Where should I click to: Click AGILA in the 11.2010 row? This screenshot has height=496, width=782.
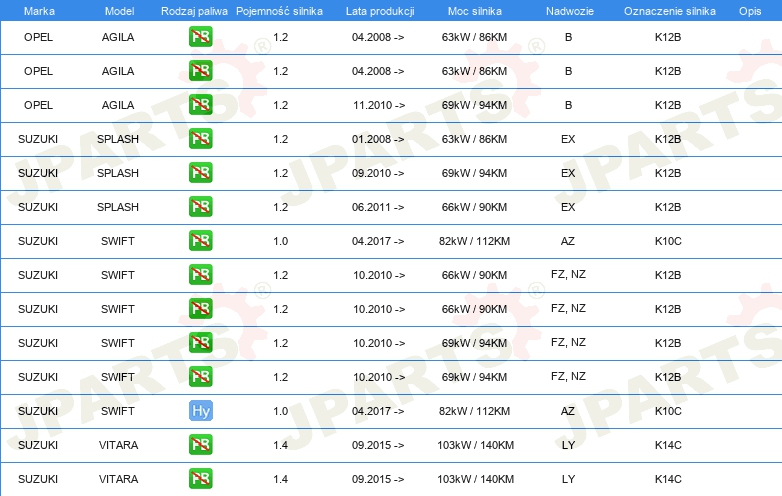(x=118, y=105)
